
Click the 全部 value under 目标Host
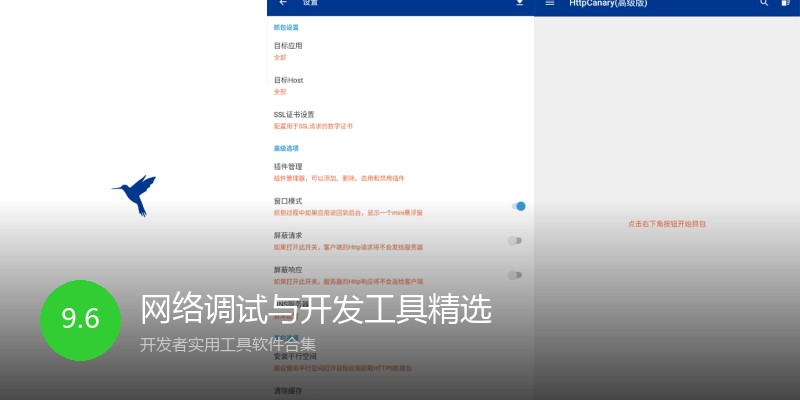(x=280, y=92)
